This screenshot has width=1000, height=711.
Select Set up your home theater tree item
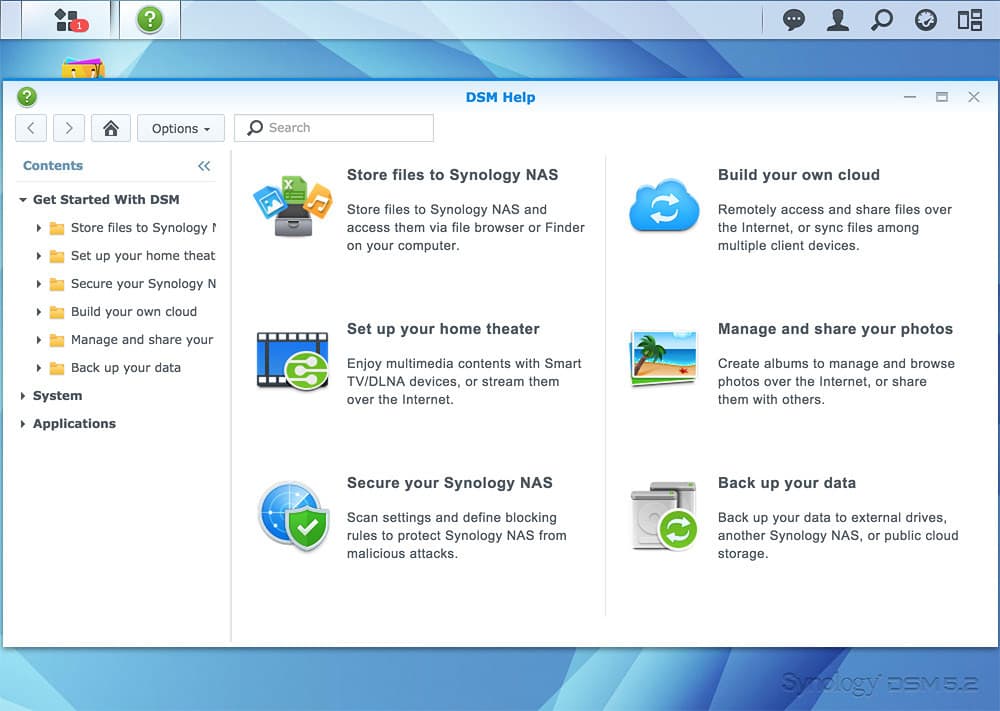click(x=143, y=256)
